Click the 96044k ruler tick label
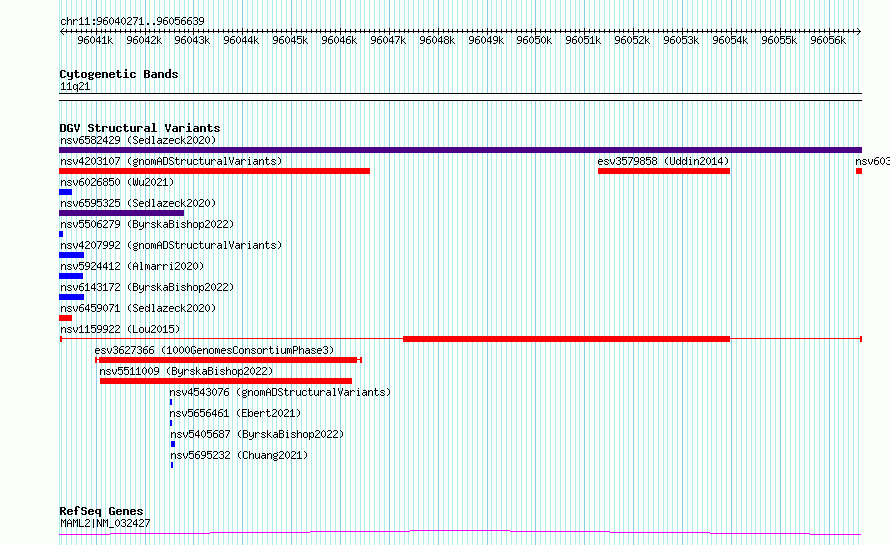 [241, 40]
